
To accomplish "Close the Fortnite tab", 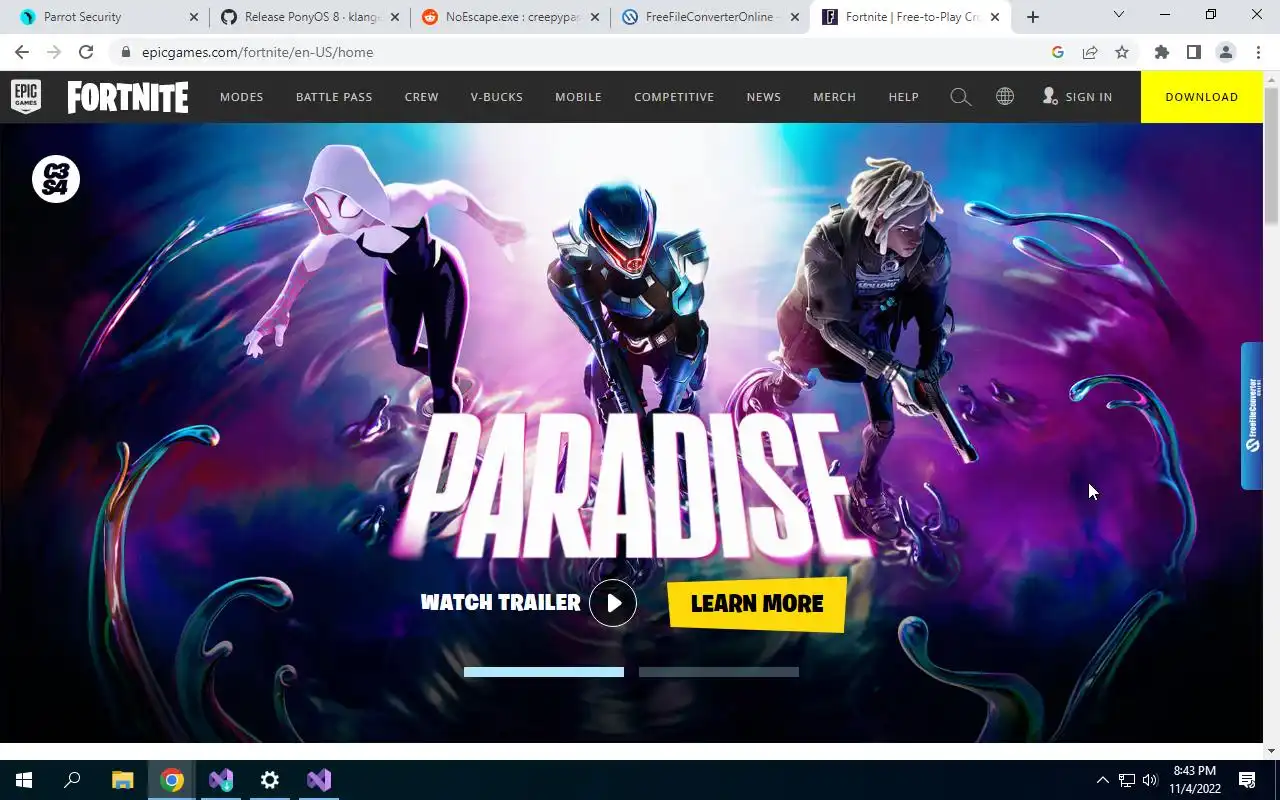I will (996, 17).
